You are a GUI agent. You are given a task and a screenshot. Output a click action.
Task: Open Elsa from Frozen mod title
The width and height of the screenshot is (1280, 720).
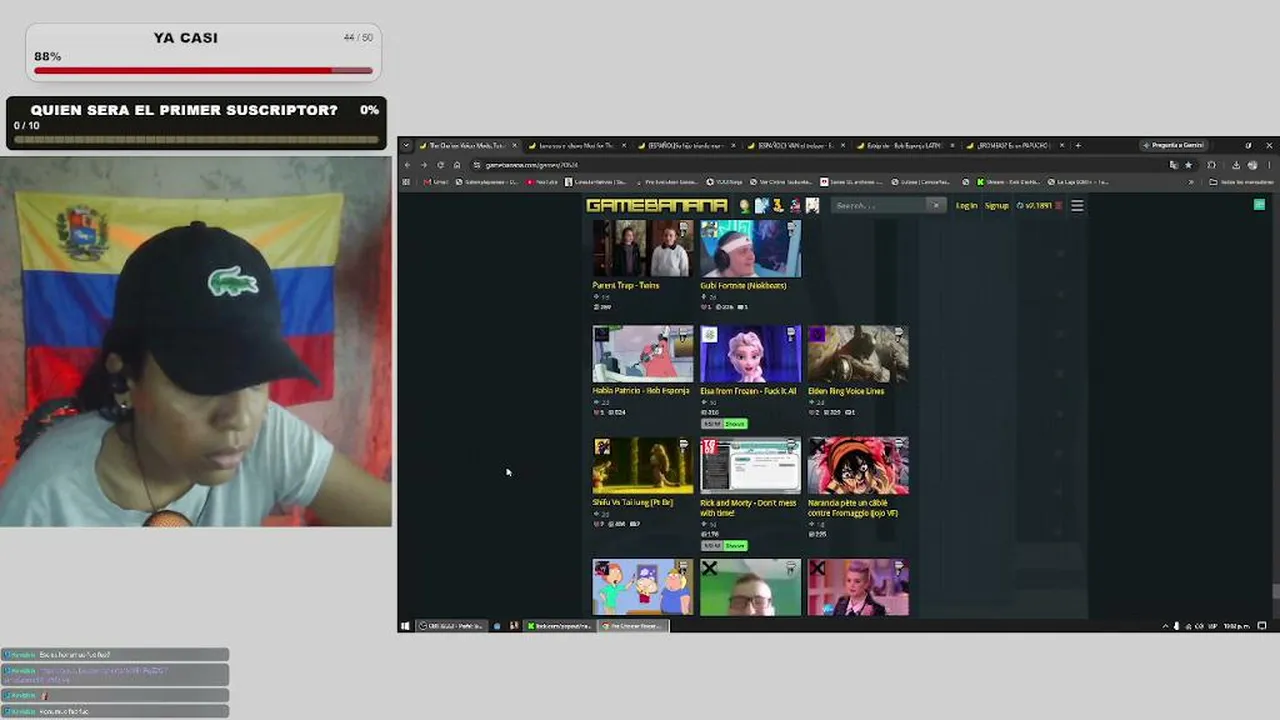pos(748,391)
